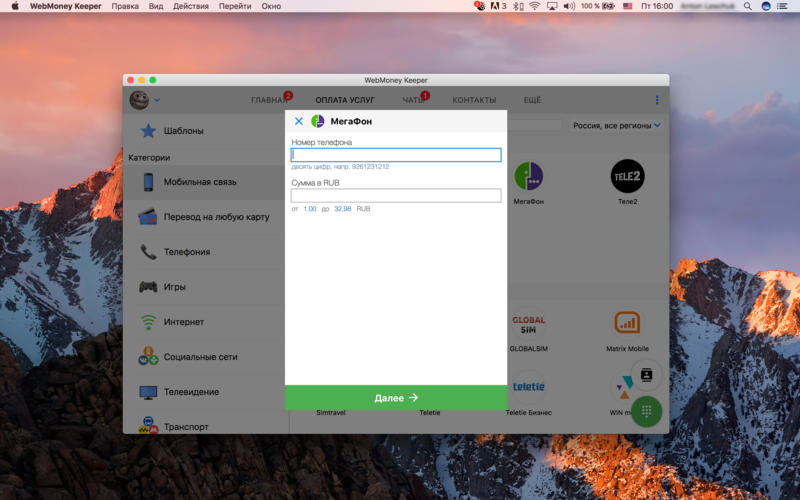Click the Simtravel provider label

(331, 413)
